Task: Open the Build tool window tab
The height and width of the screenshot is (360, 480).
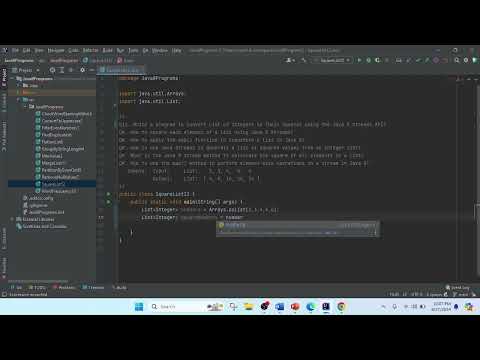Action: click(119, 287)
